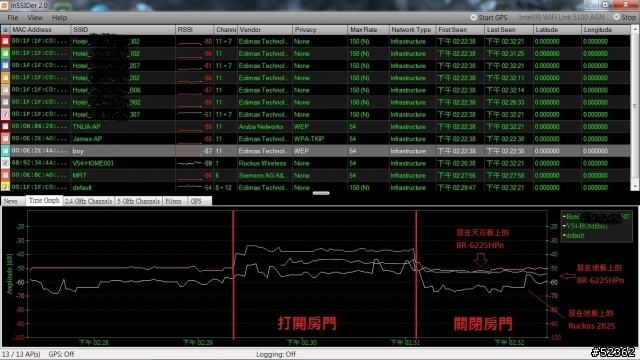Sort by Max Rate column header

pyautogui.click(x=368, y=30)
